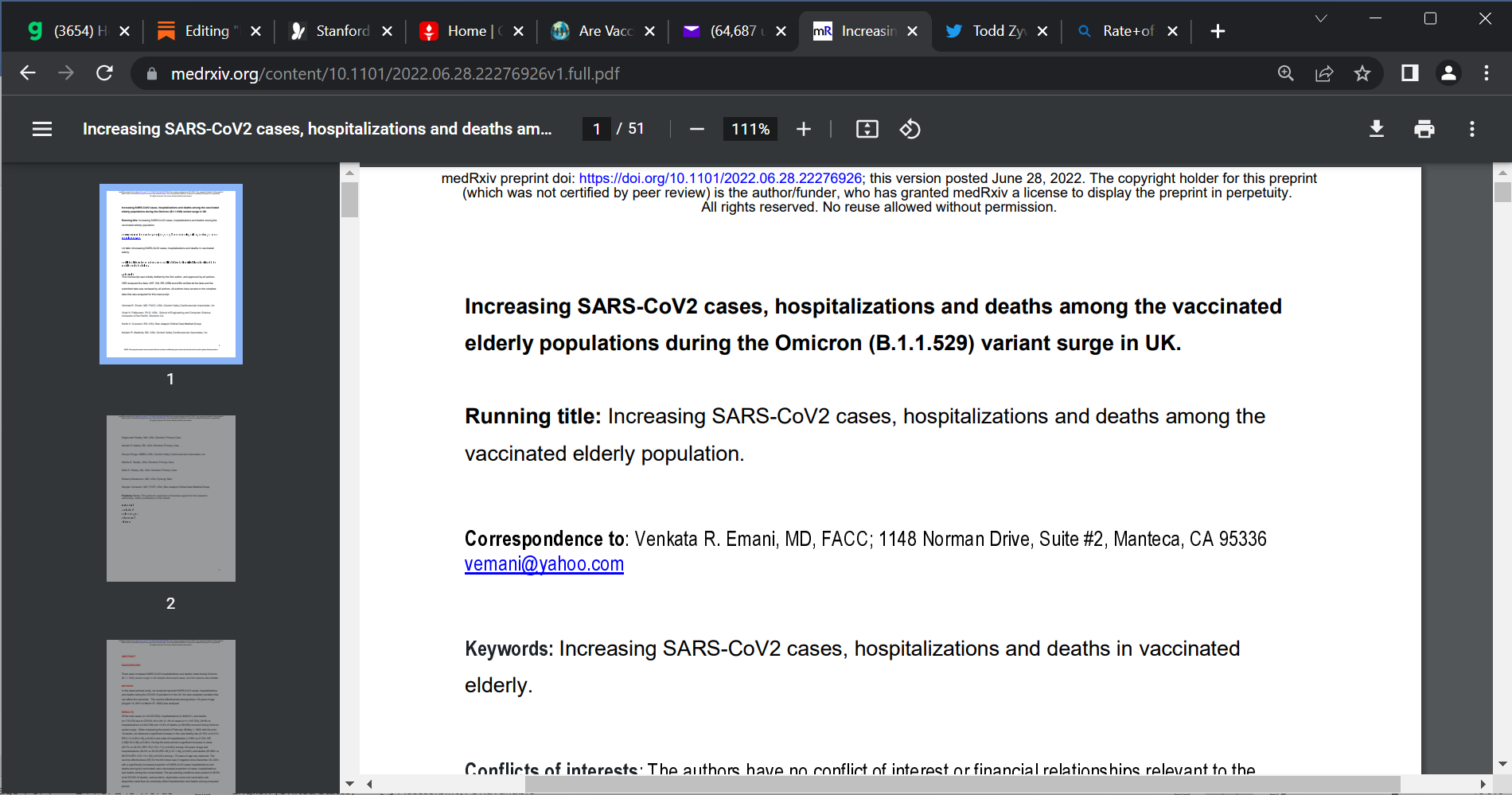Open the tab search chevron

[x=1321, y=18]
